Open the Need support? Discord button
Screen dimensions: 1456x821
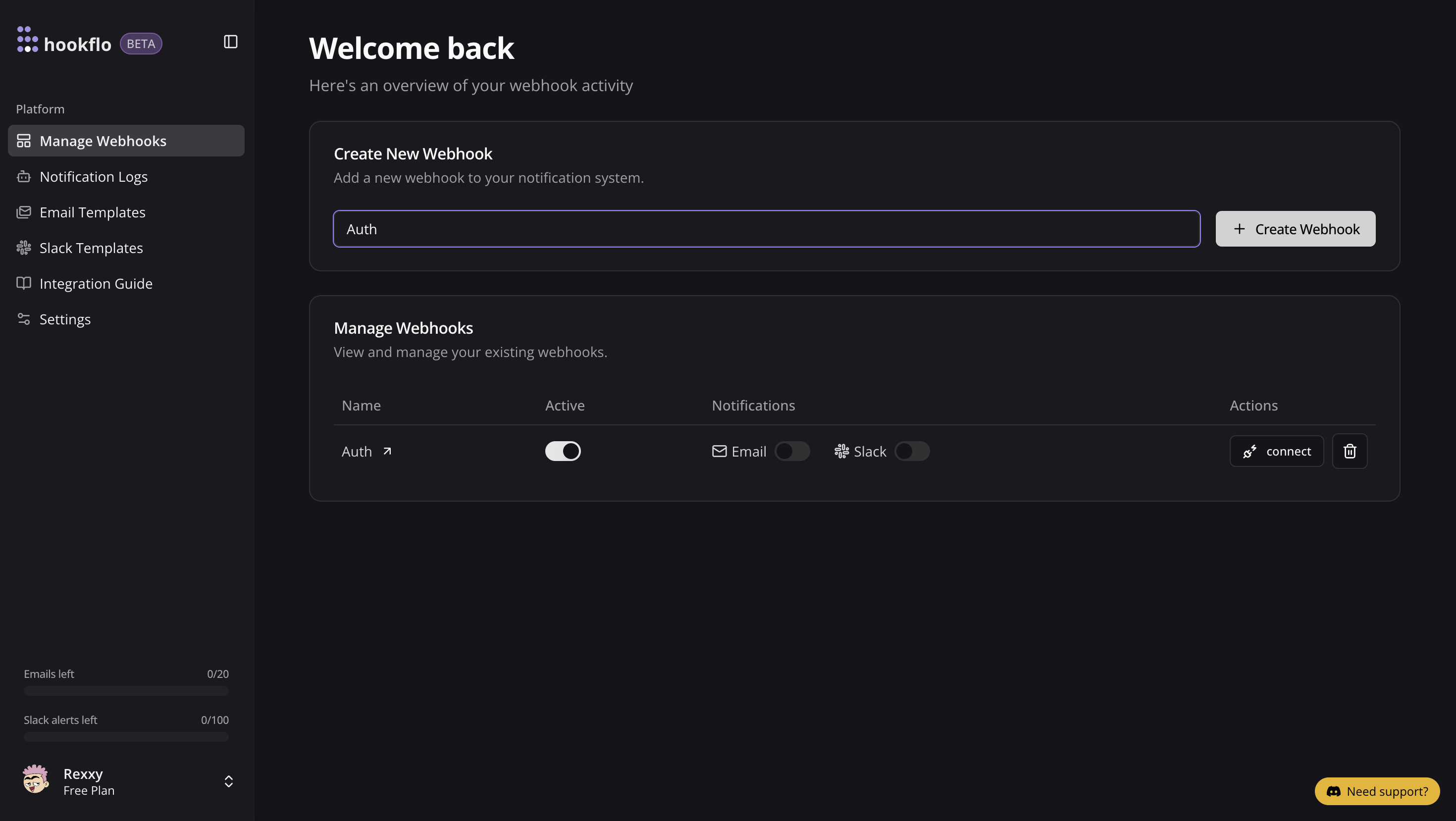point(1377,791)
